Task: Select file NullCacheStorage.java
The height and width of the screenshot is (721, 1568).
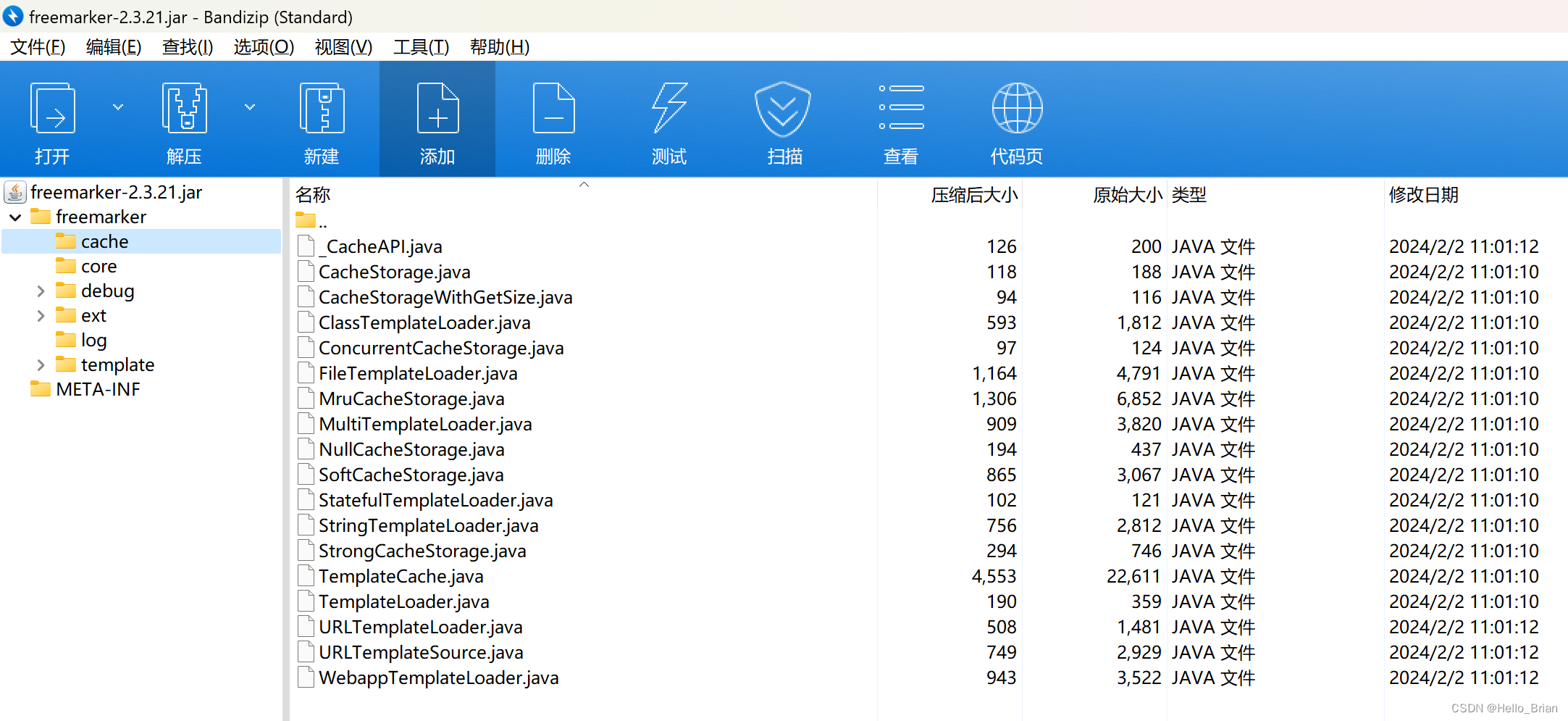Action: [411, 449]
